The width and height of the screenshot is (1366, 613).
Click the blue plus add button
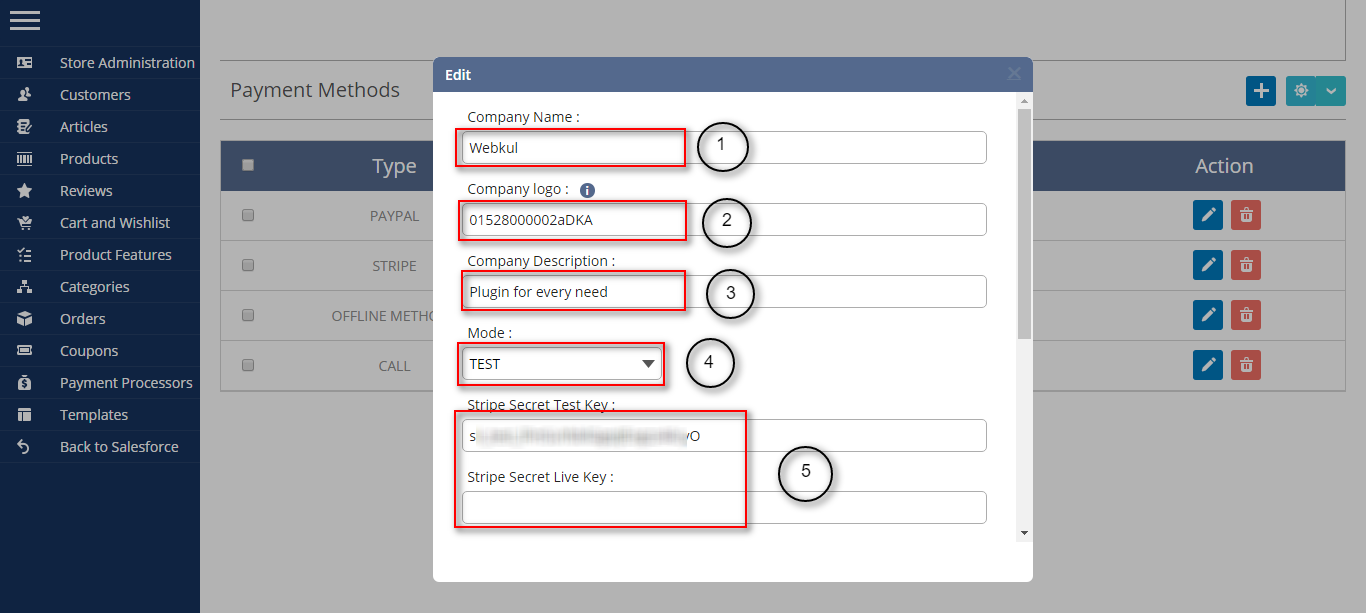coord(1261,90)
